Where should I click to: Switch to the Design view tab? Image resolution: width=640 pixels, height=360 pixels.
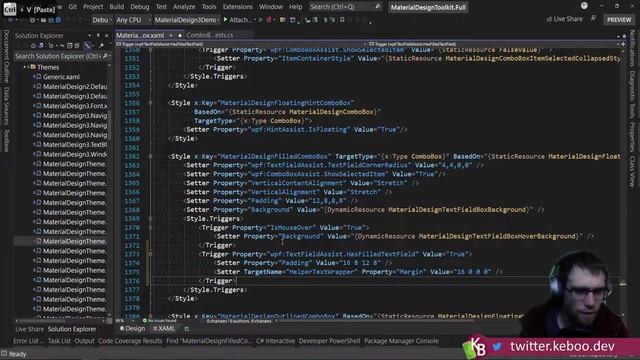coord(132,329)
